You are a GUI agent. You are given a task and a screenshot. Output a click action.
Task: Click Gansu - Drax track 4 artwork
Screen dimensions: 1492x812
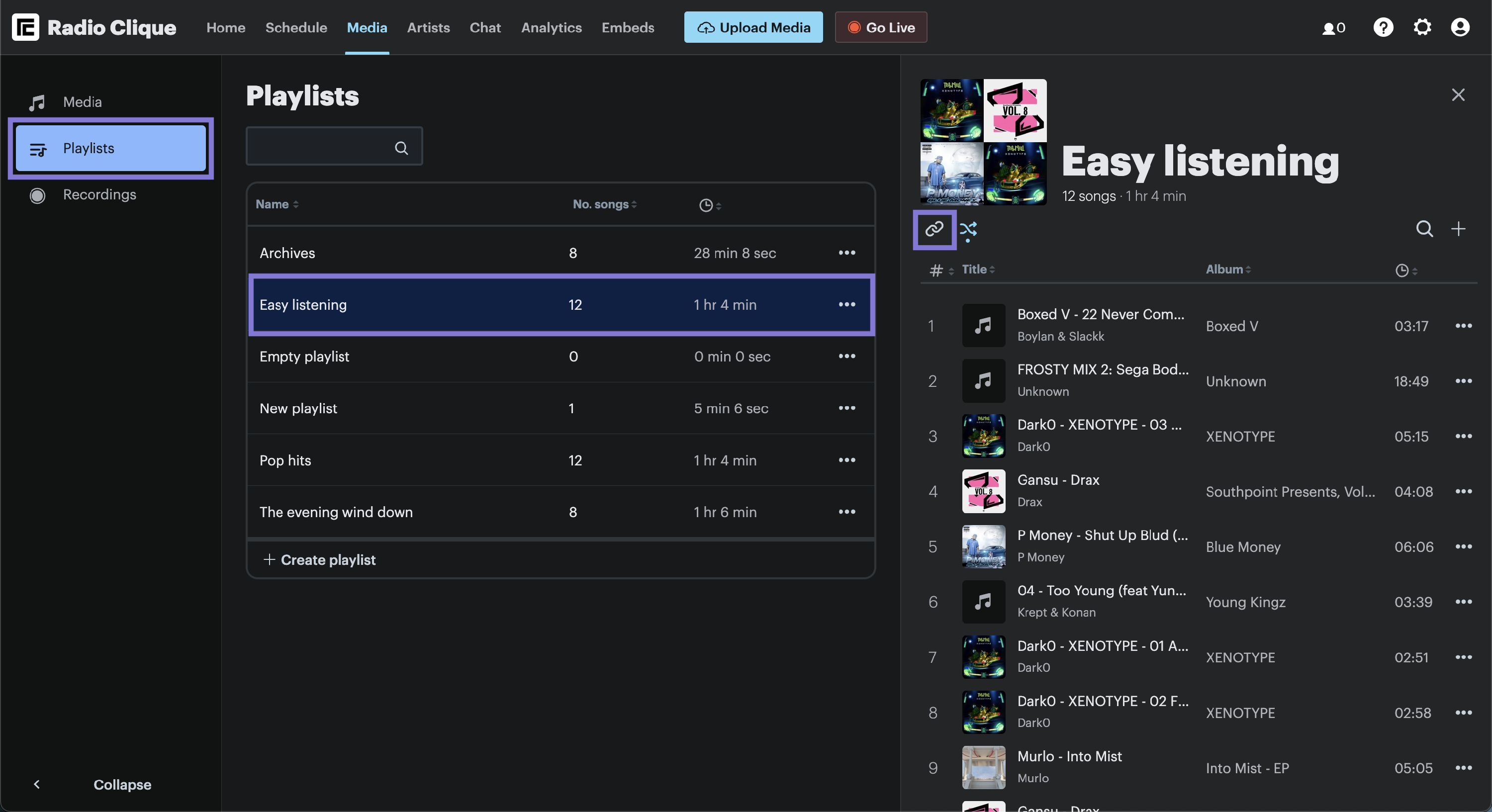pos(983,491)
